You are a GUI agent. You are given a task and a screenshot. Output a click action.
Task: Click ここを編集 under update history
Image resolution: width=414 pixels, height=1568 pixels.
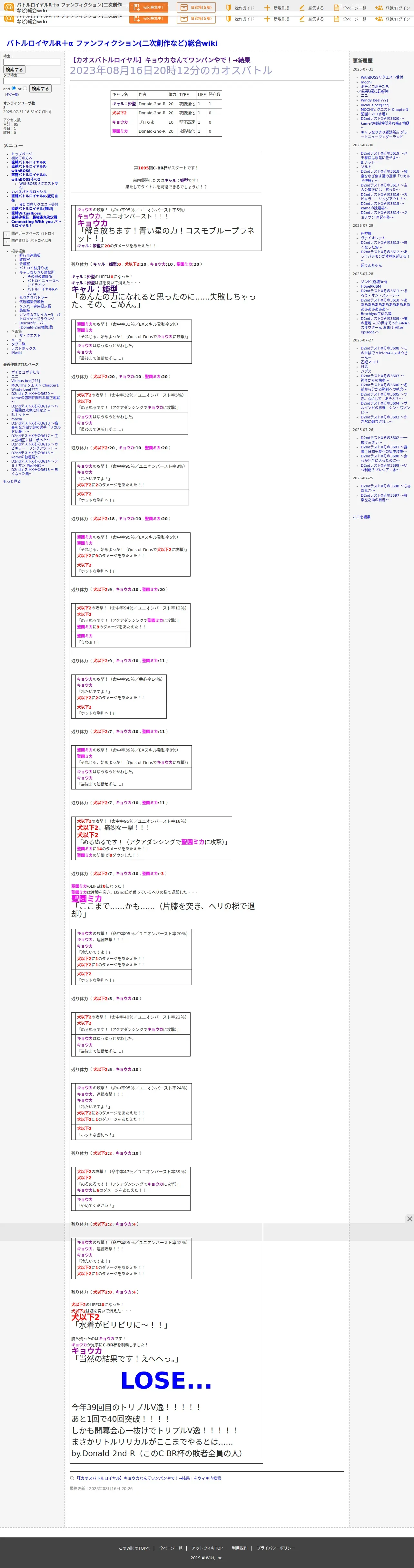tap(361, 517)
